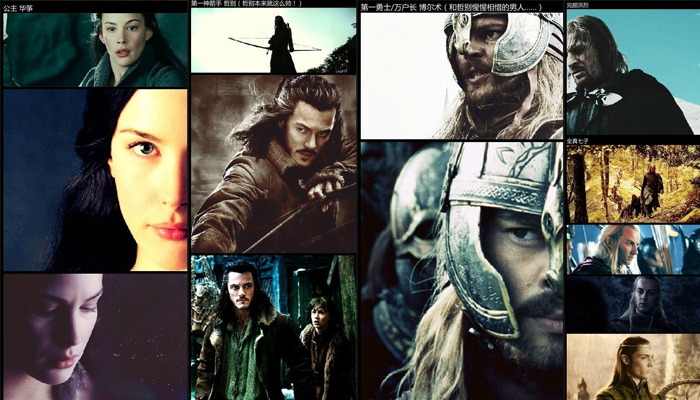
Task: Open the upper helmeted warrior image
Action: pyautogui.click(x=461, y=76)
